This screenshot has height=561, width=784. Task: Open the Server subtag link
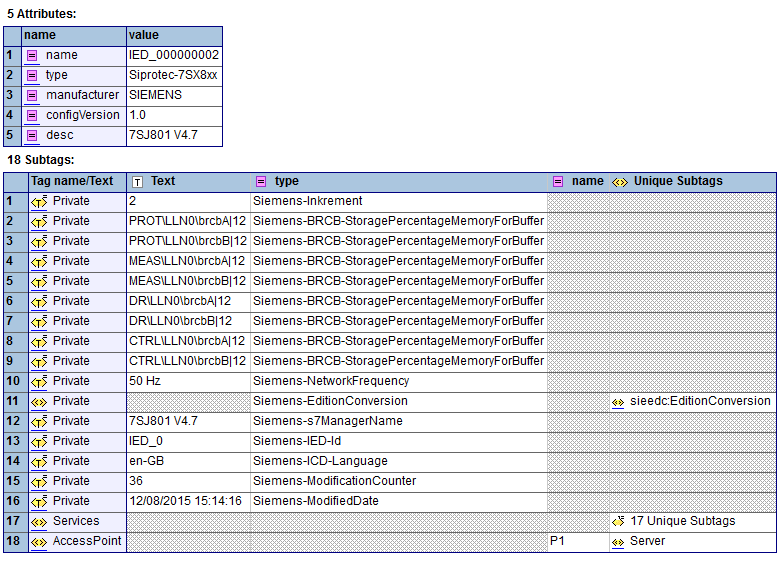[648, 541]
